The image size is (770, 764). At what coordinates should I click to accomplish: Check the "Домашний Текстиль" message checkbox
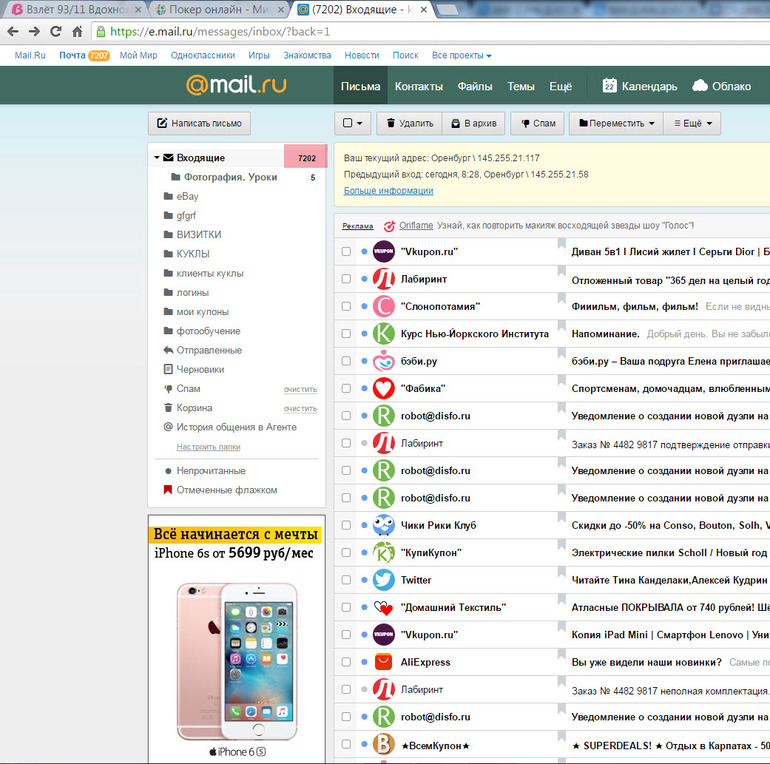pos(346,607)
